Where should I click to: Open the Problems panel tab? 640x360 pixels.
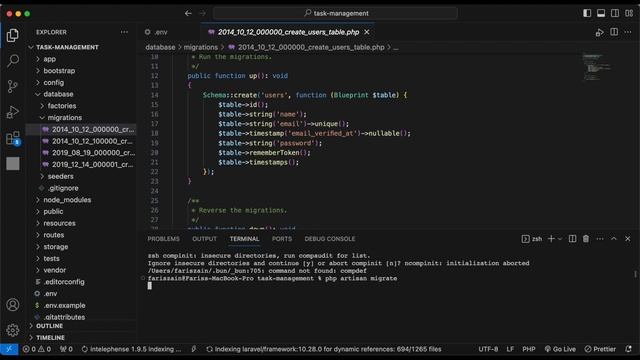point(163,239)
